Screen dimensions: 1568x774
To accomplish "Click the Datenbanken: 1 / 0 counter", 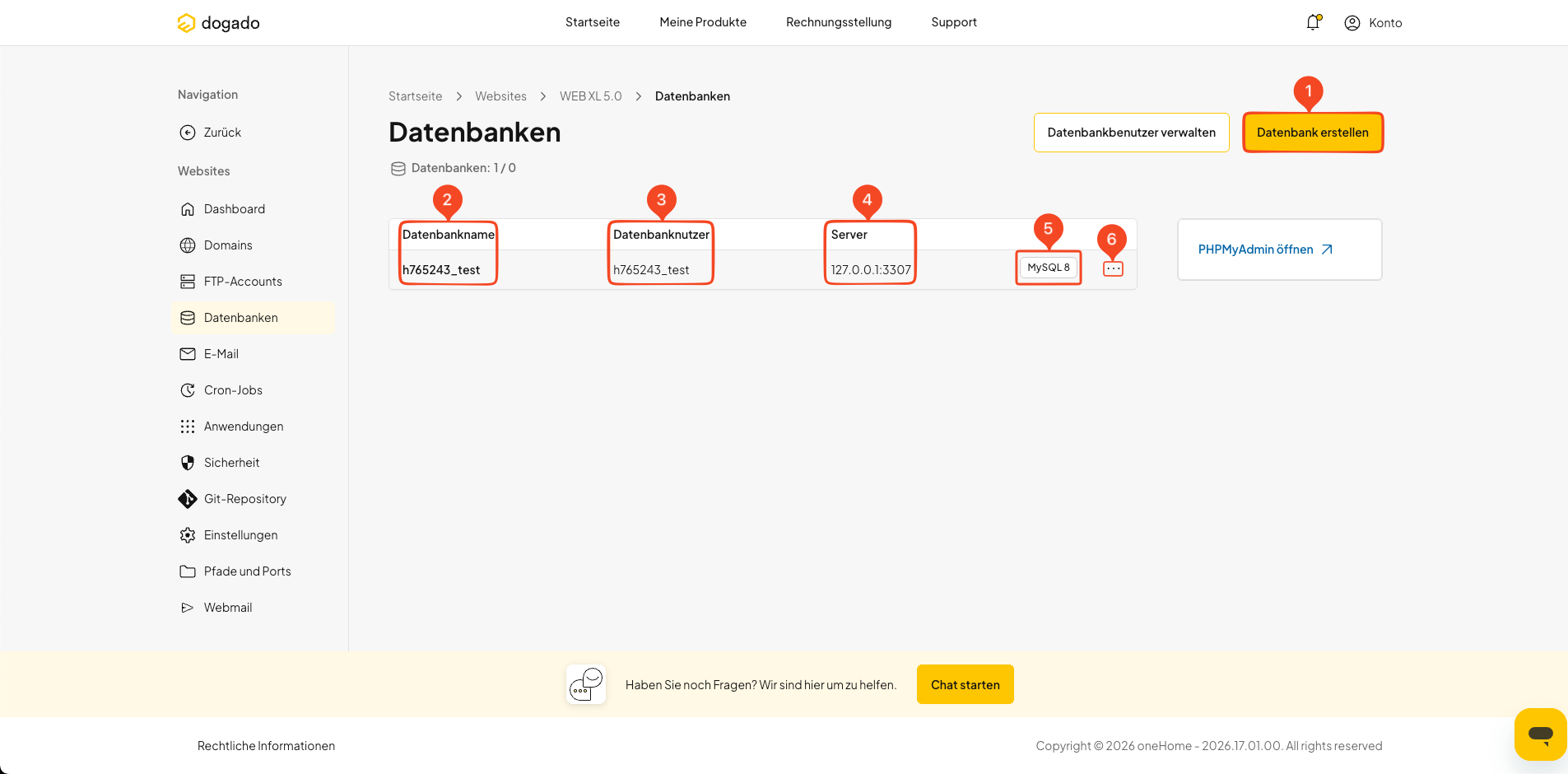I will click(454, 168).
